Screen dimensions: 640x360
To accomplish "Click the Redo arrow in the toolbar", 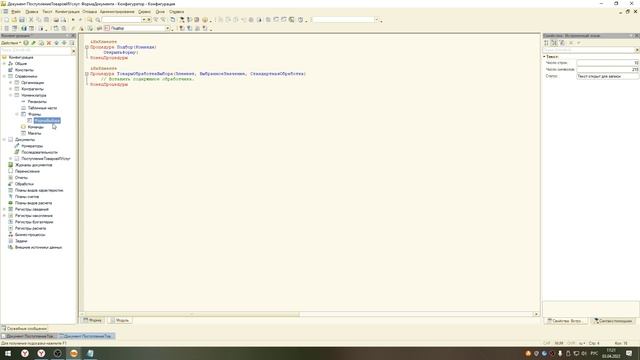I will coord(80,20).
